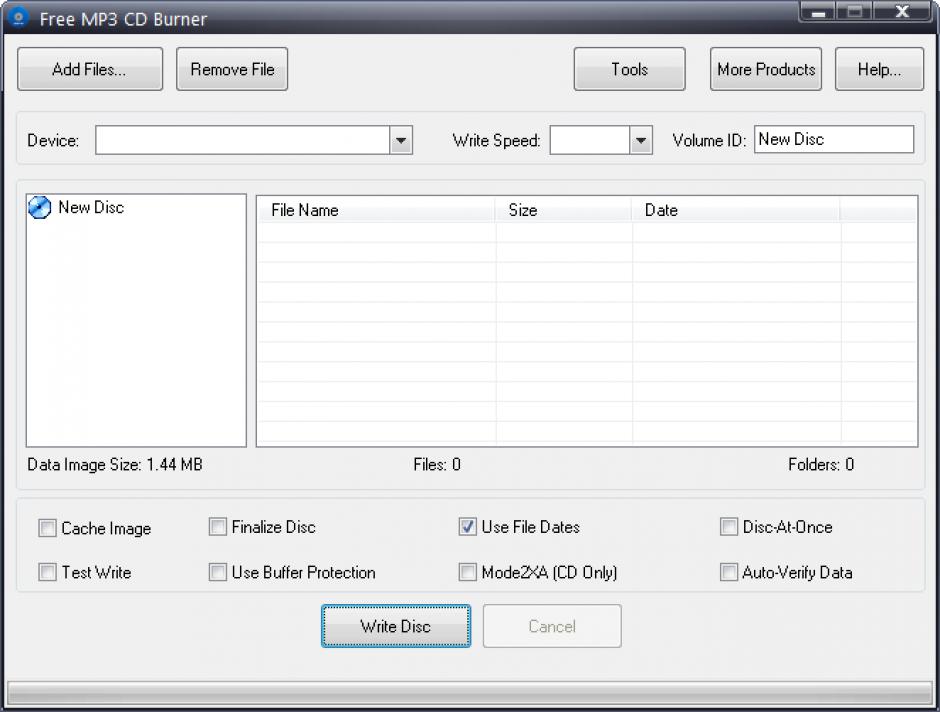Toggle the Auto-Verify Data checkbox
The image size is (940, 712).
point(729,572)
